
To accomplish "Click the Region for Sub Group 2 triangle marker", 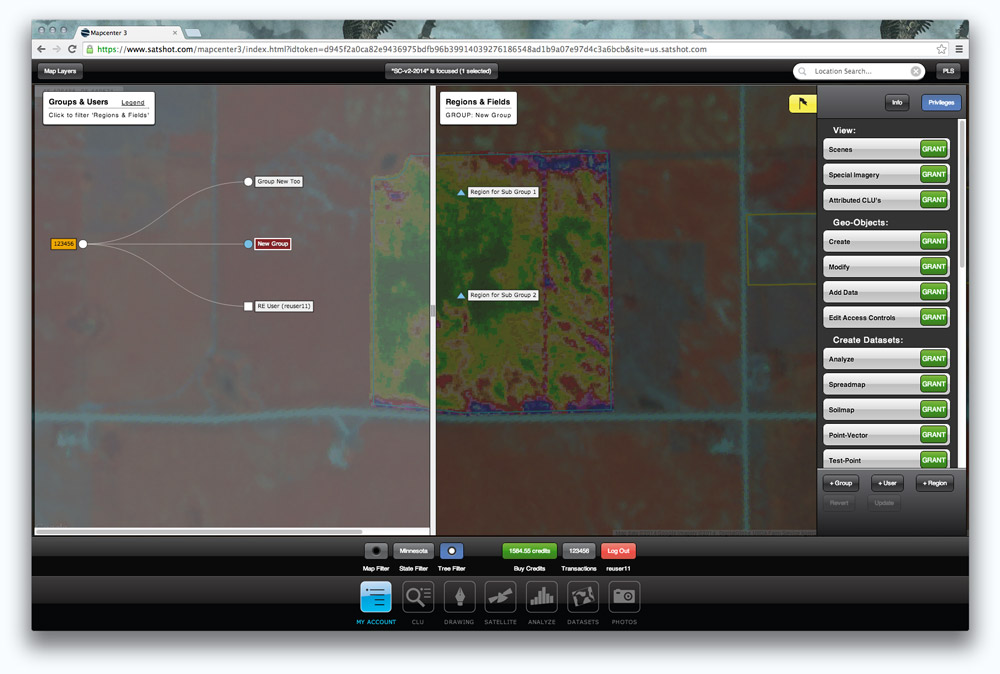I will tap(460, 295).
